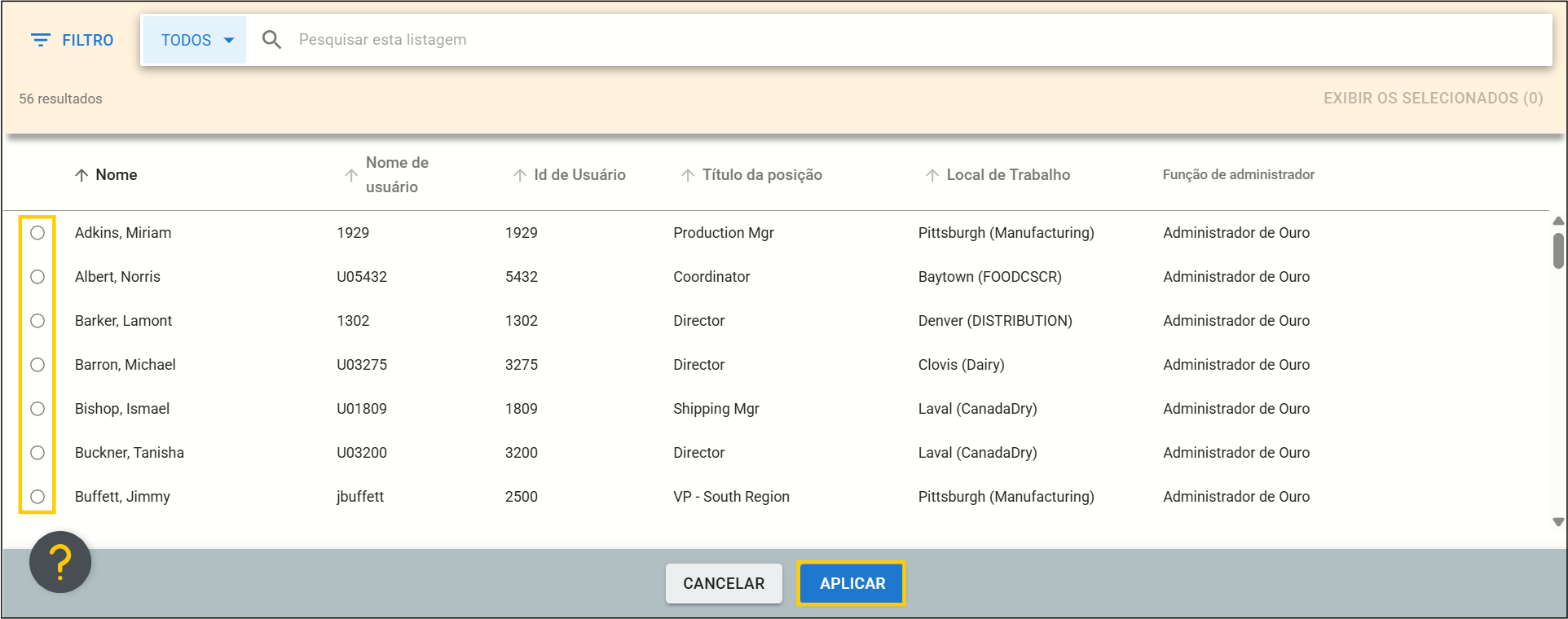Click Clovis (Dairy) work location
This screenshot has height=619, width=1568.
(962, 365)
